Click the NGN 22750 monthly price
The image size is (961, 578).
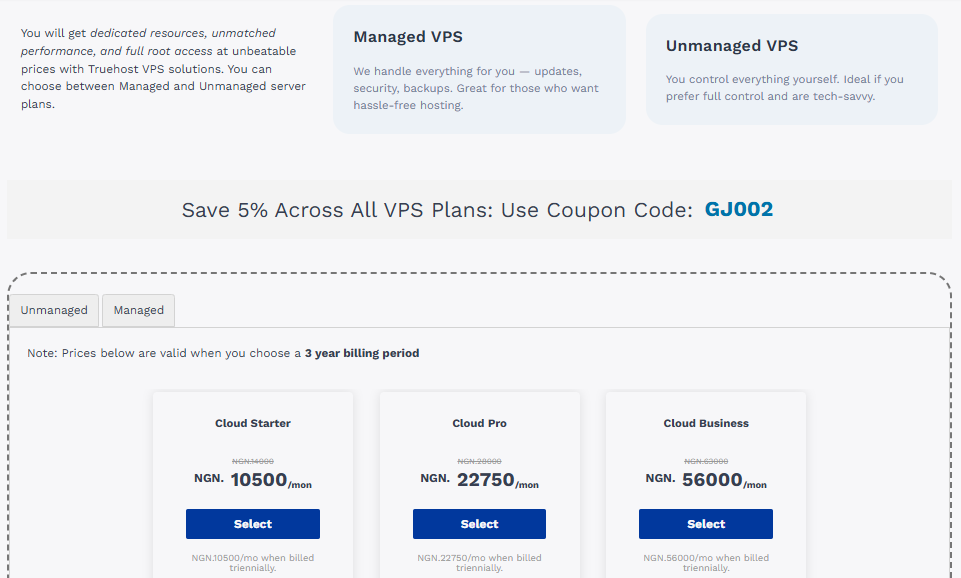(479, 478)
